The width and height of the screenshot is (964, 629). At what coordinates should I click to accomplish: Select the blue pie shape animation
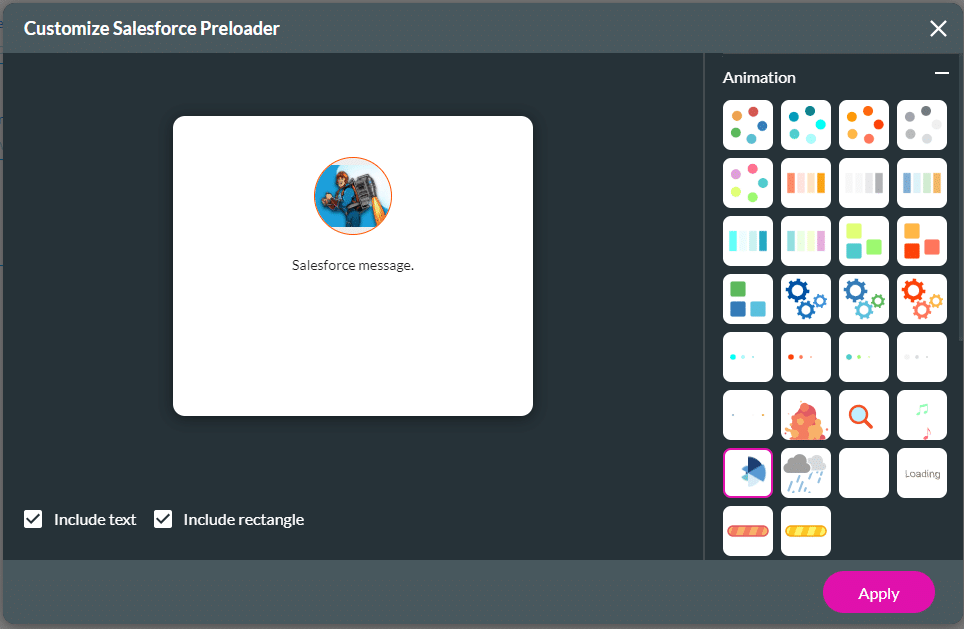pos(748,473)
